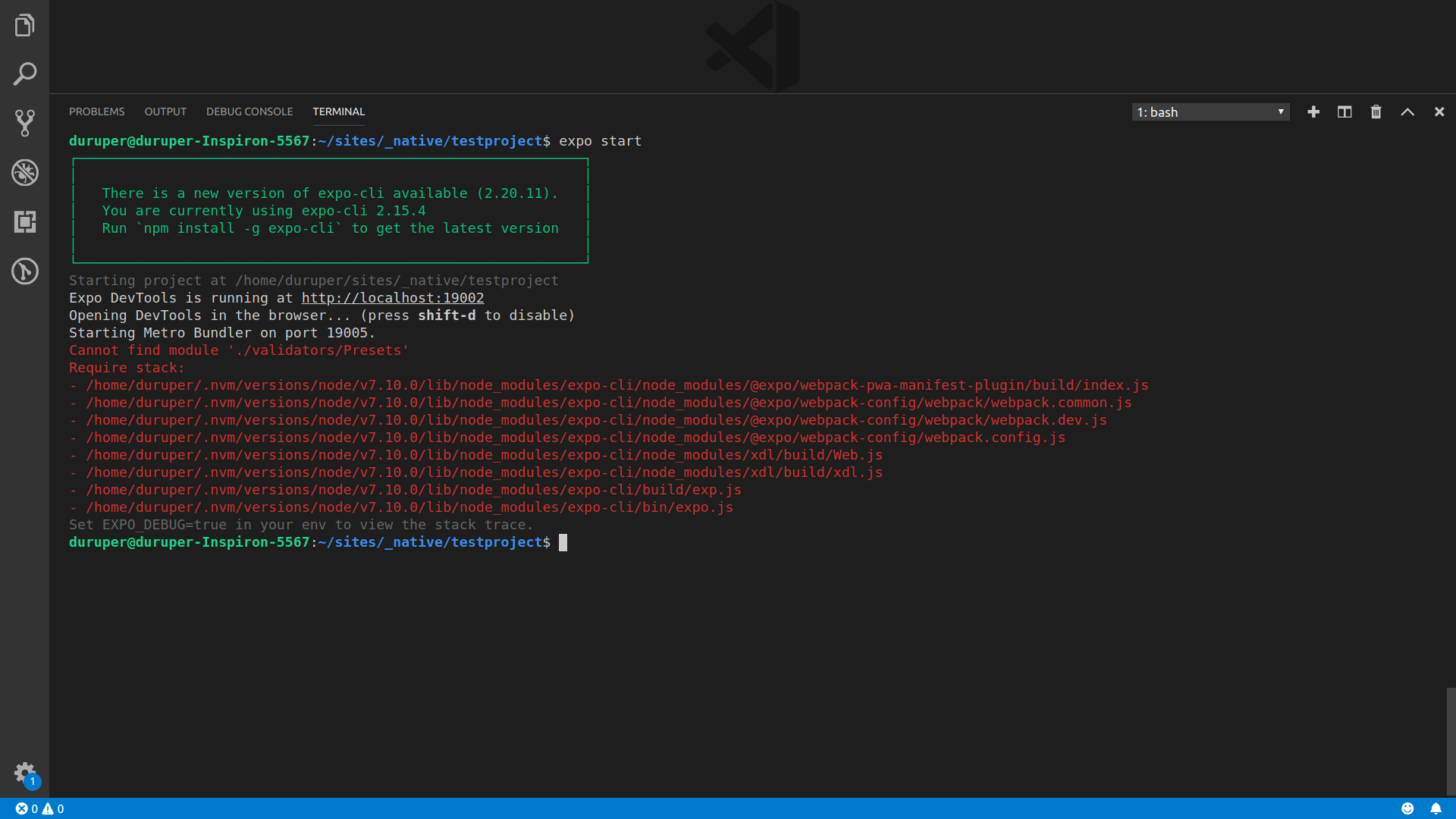Create a new terminal with plus icon
The image size is (1456, 819).
point(1313,112)
